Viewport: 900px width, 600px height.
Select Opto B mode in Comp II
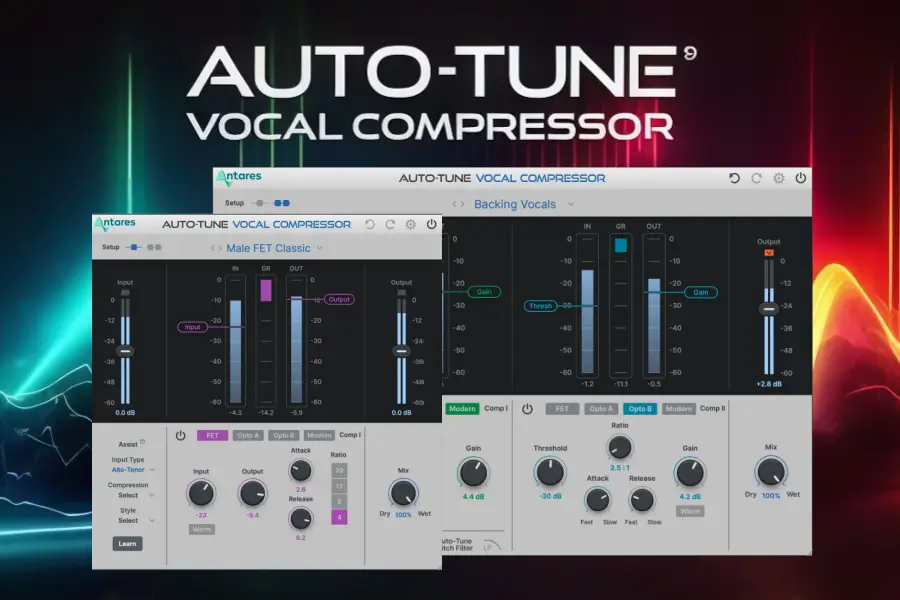(x=640, y=409)
